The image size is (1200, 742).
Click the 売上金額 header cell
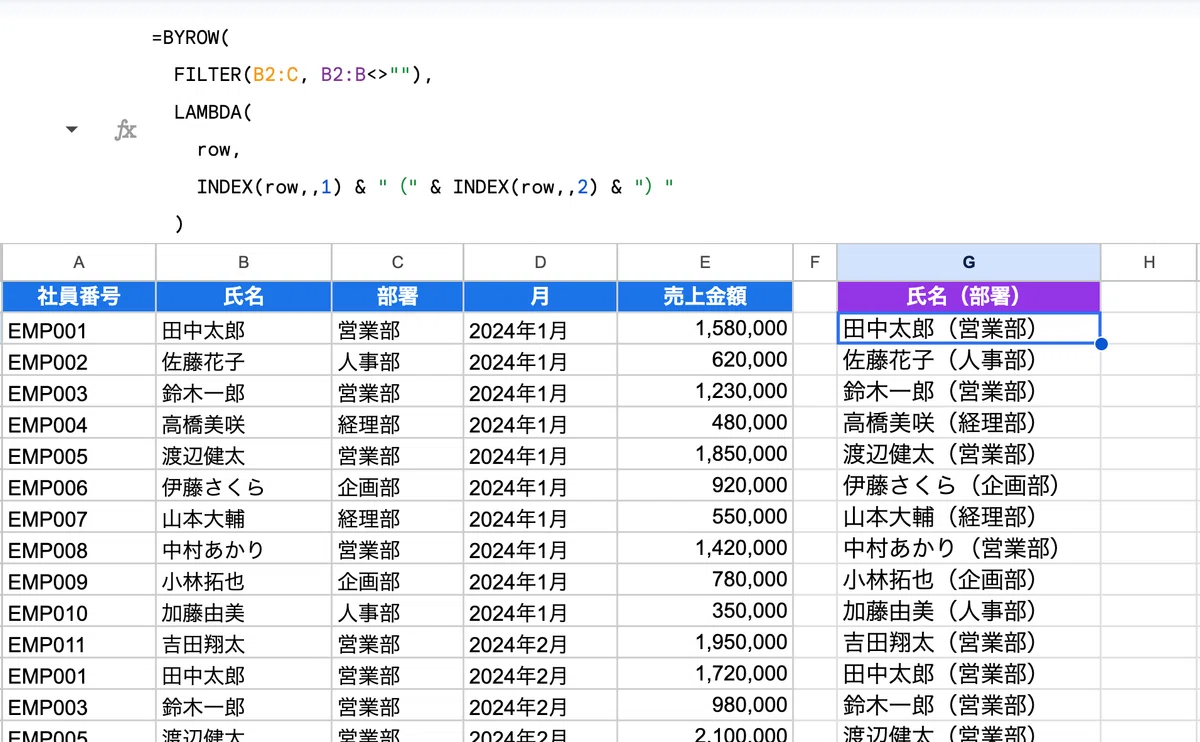(x=705, y=296)
